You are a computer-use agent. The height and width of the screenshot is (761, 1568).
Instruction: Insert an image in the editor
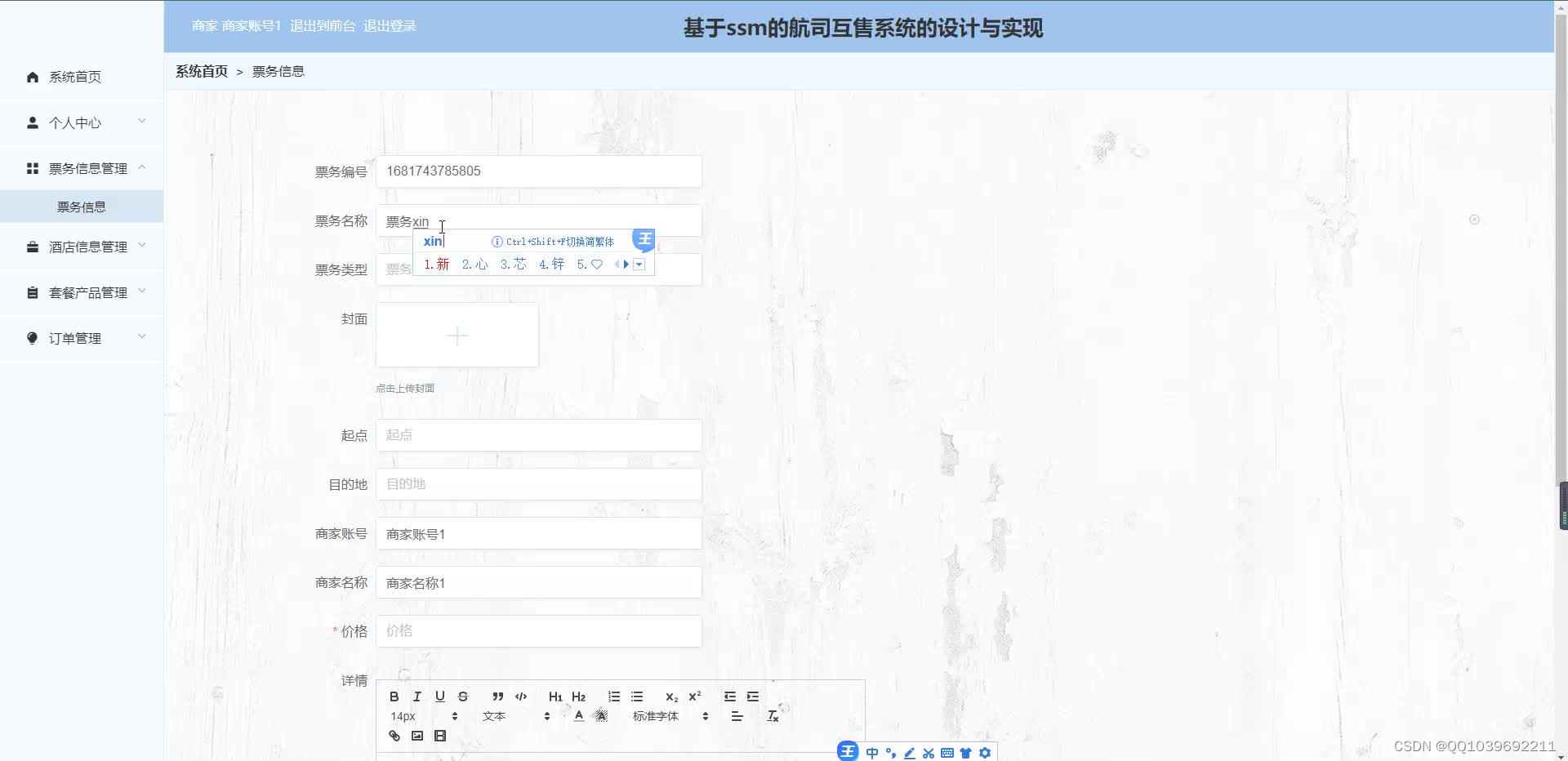pos(416,736)
